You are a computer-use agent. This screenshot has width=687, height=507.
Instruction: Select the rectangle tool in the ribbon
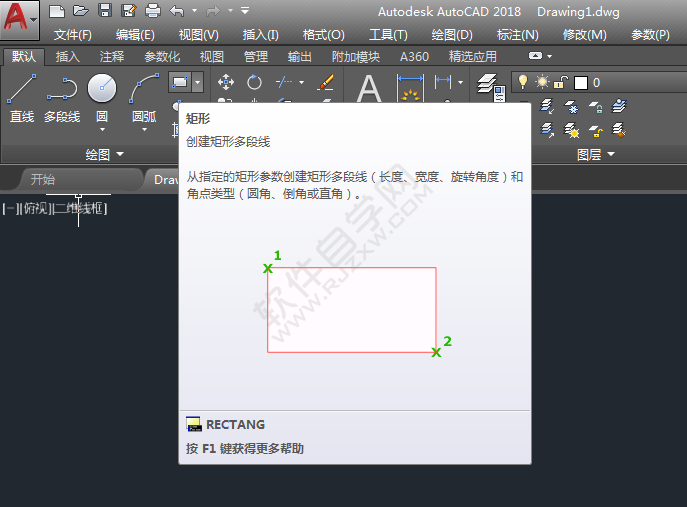pyautogui.click(x=180, y=82)
